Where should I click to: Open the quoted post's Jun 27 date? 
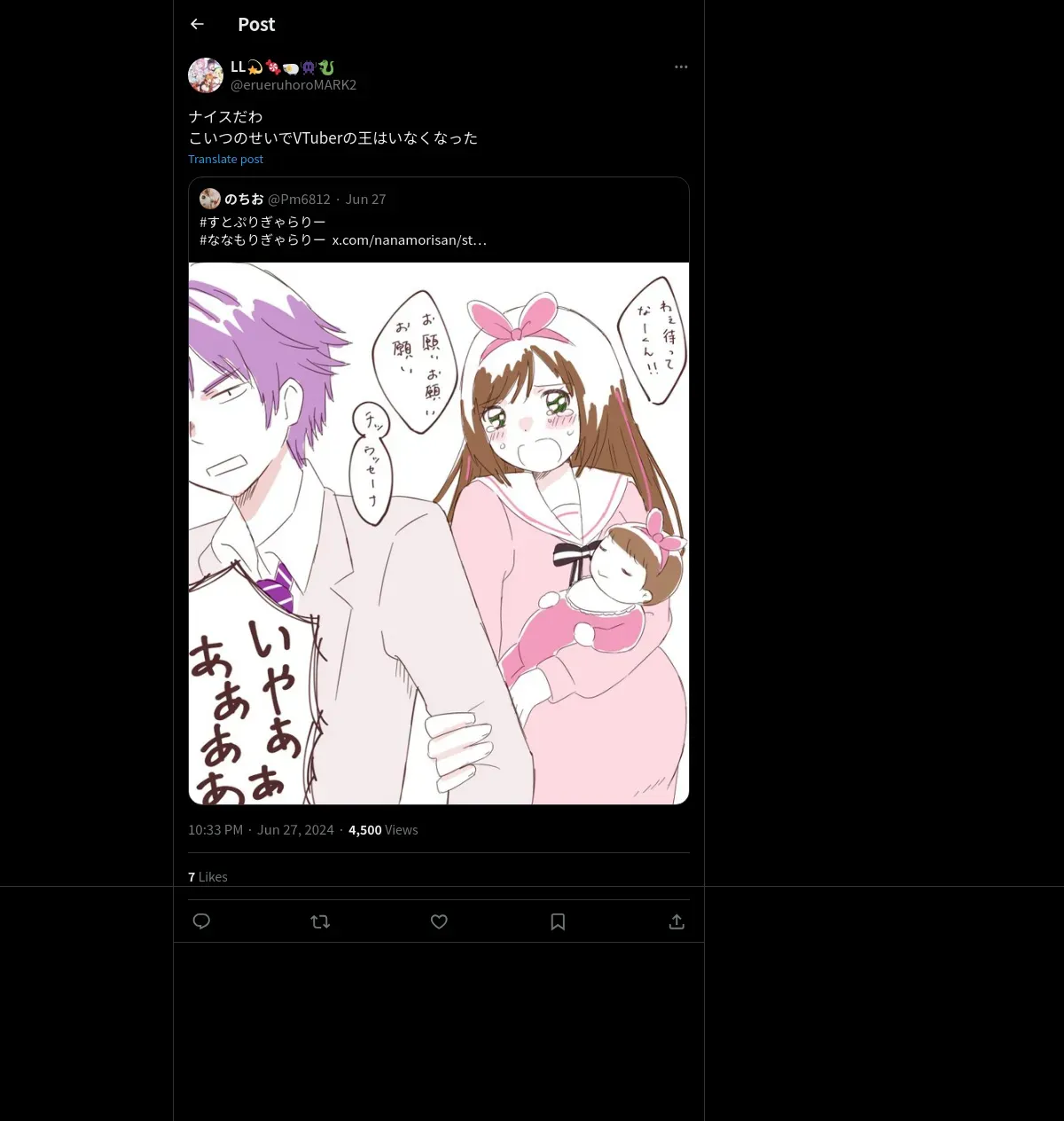point(365,199)
